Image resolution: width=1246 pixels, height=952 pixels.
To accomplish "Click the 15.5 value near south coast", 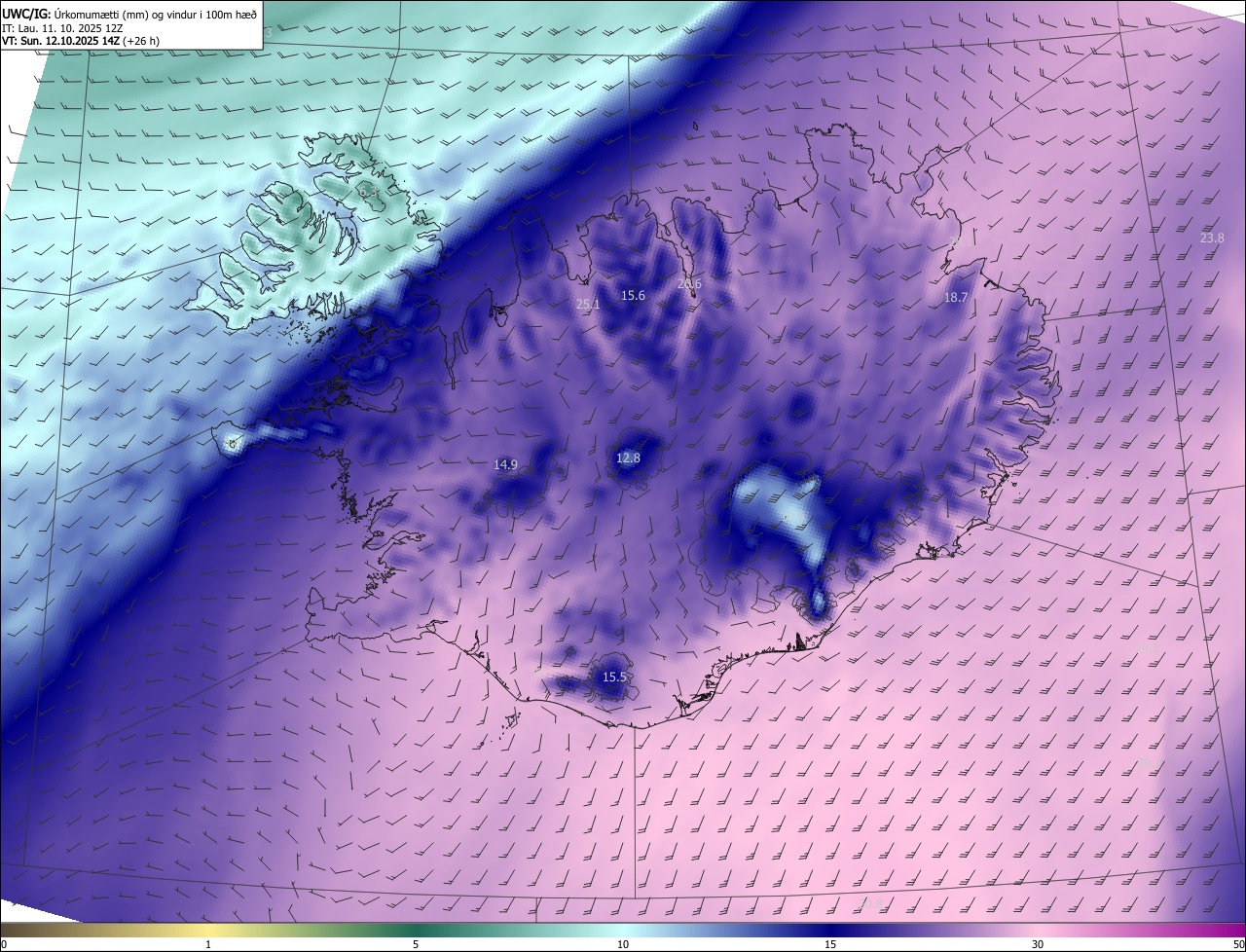I will coord(614,677).
